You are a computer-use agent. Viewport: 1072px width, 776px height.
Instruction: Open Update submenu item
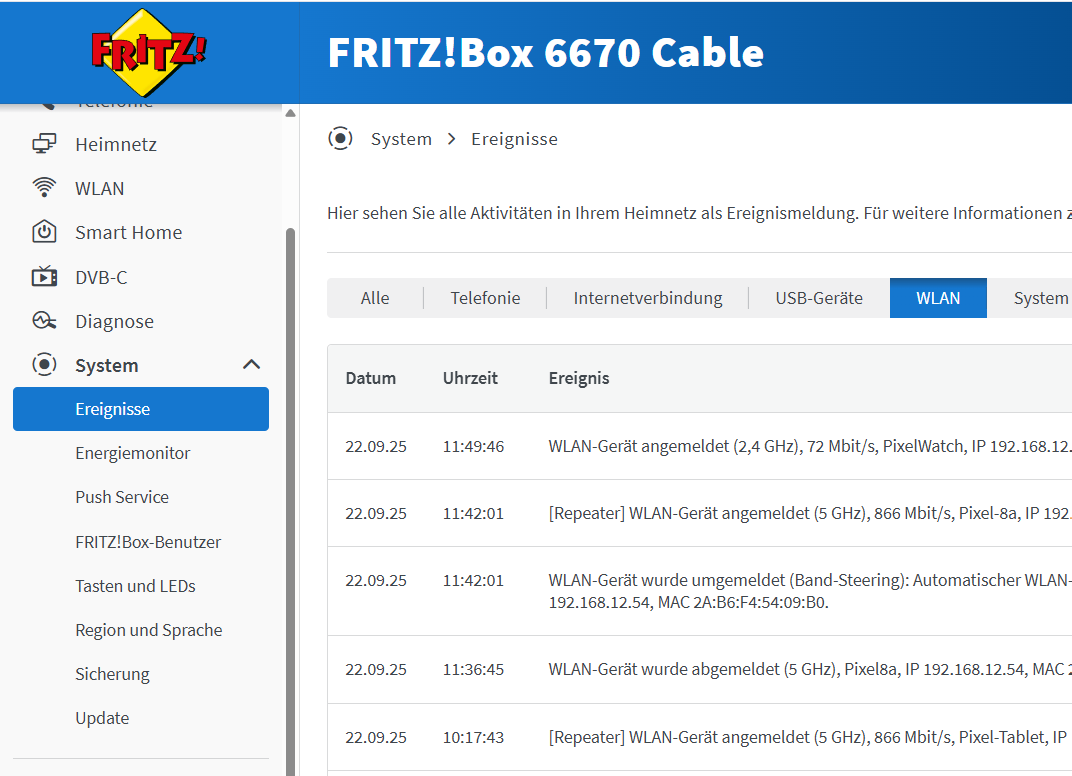click(102, 718)
